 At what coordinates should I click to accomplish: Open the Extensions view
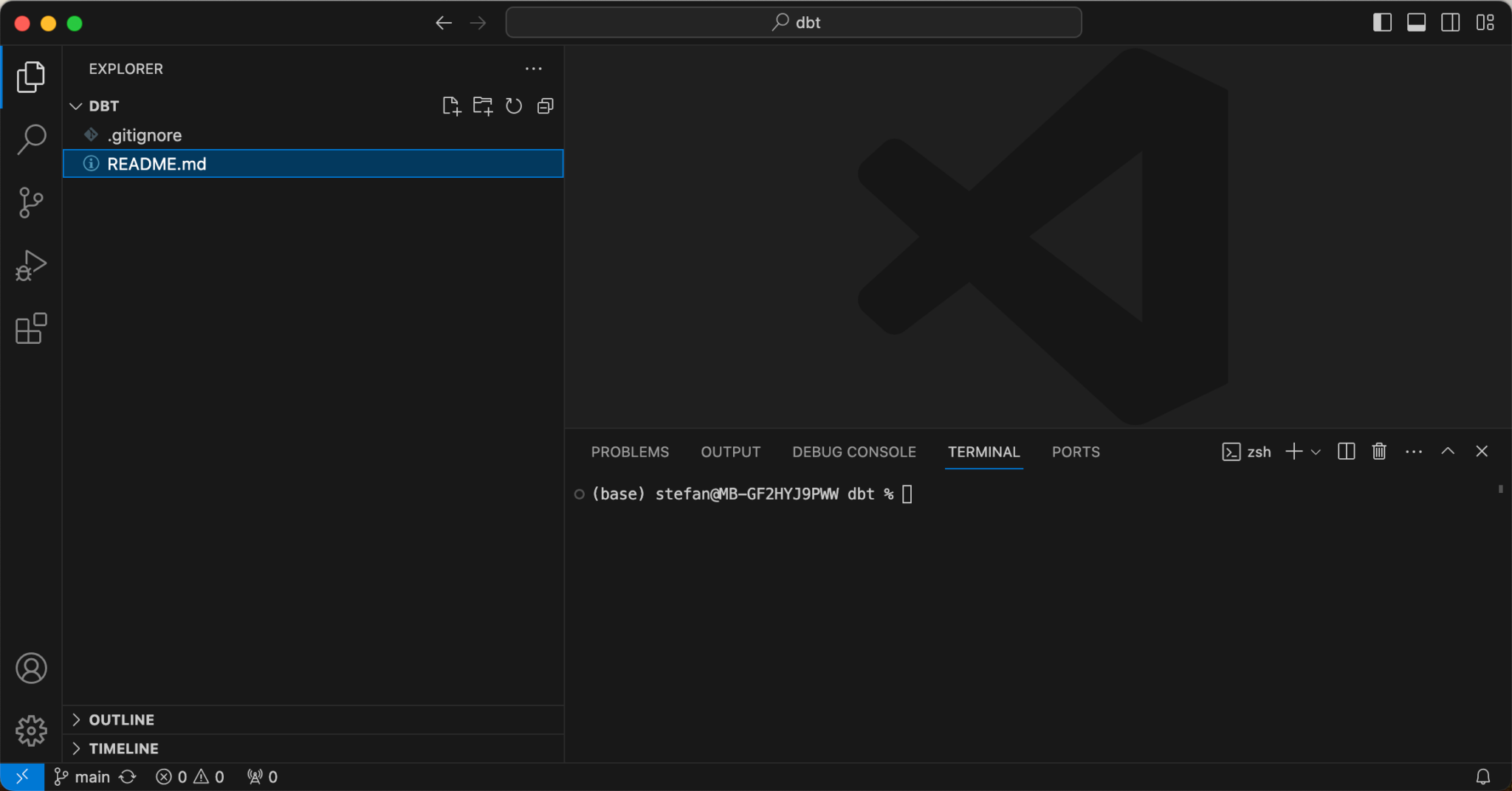[31, 329]
